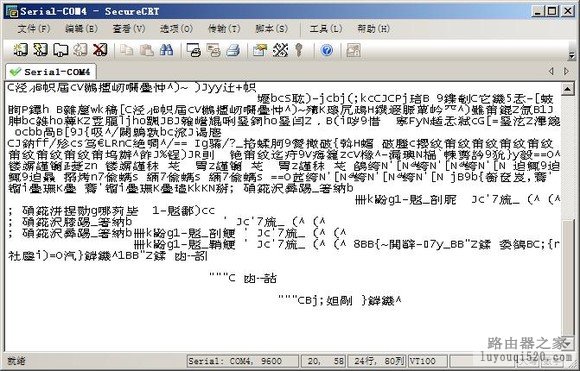The height and width of the screenshot is (371, 580).
Task: Open the 文件(F) menu
Action: 34,28
